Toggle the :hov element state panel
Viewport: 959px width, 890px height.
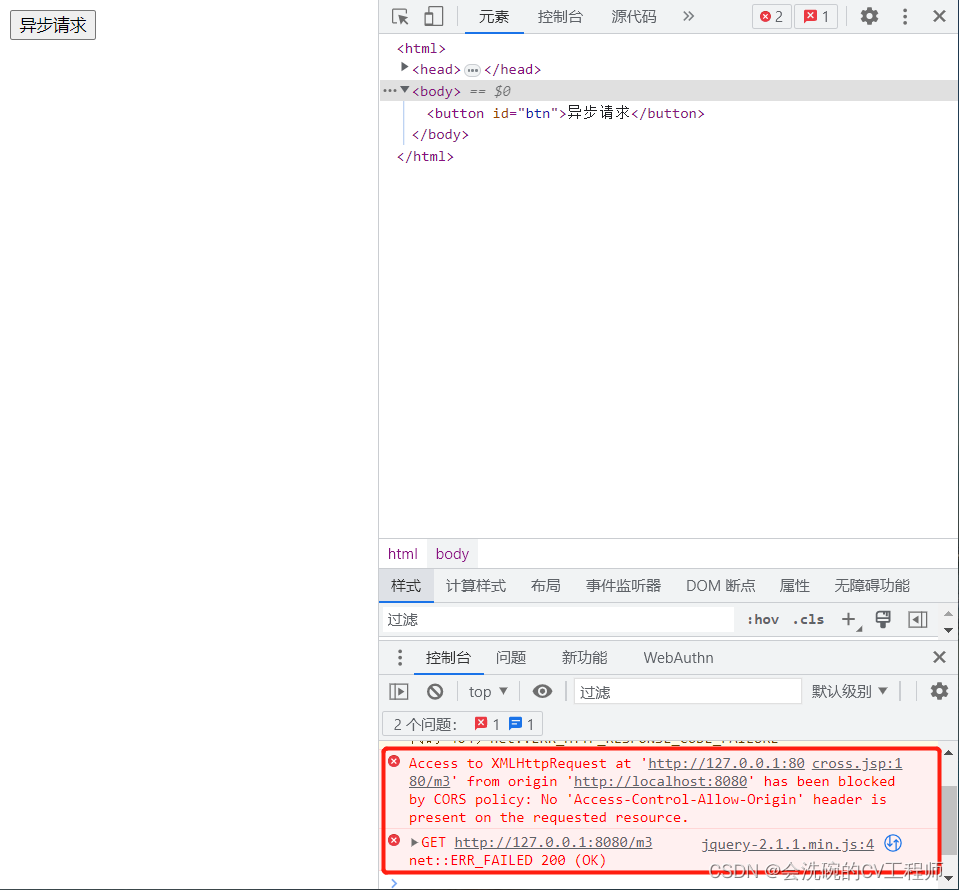(763, 620)
